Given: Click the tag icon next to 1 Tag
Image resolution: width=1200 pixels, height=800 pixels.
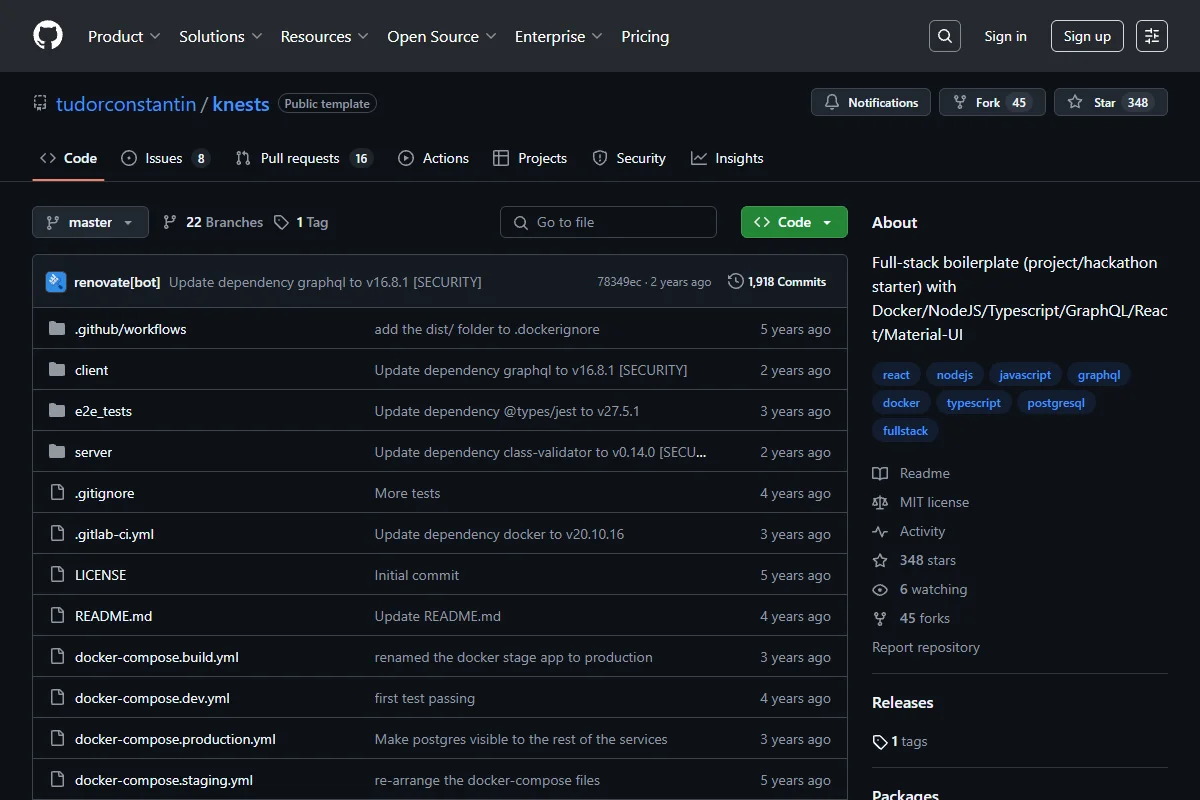Looking at the screenshot, I should point(282,222).
